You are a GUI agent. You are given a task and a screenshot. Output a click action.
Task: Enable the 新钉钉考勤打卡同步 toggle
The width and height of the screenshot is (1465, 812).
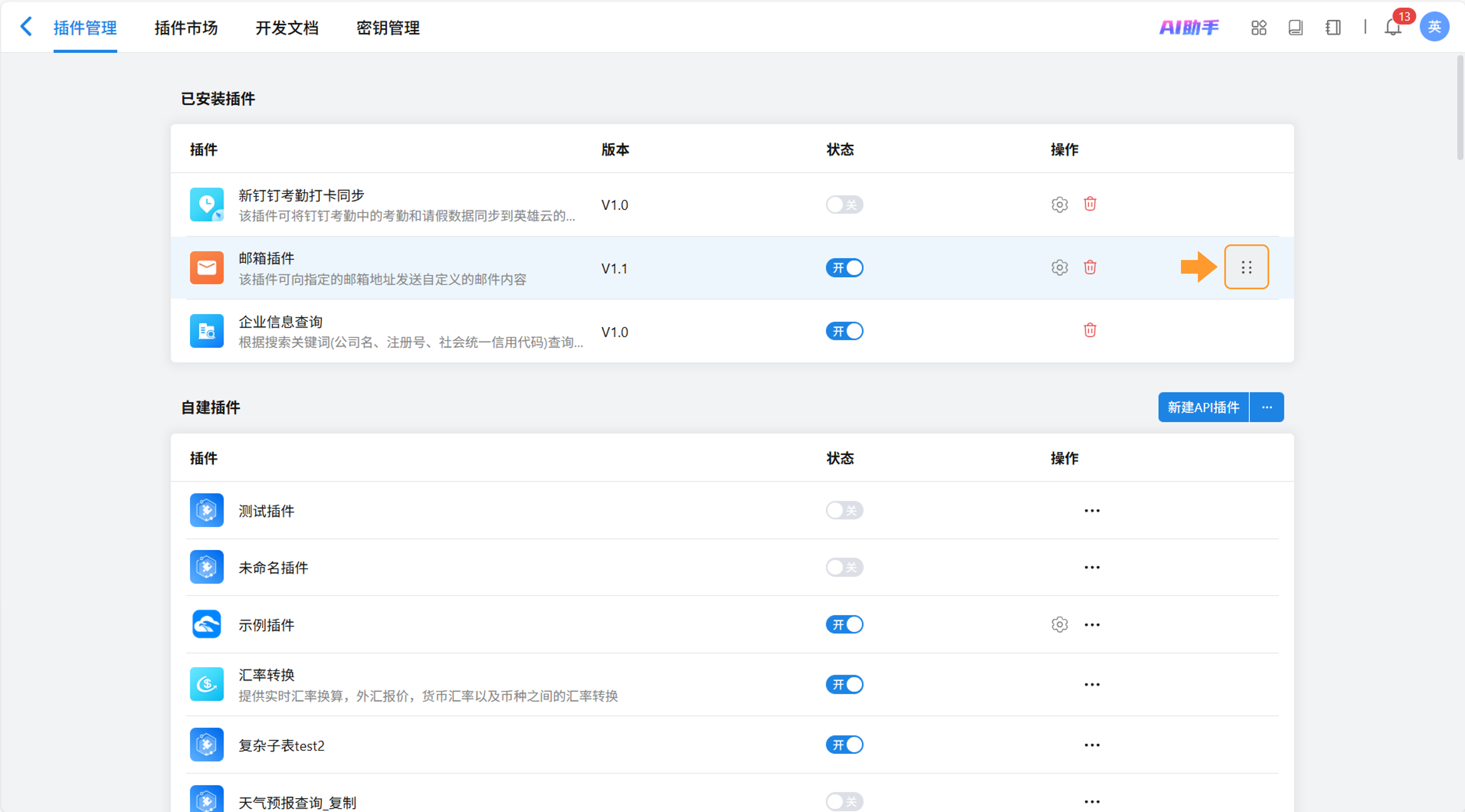pyautogui.click(x=844, y=205)
